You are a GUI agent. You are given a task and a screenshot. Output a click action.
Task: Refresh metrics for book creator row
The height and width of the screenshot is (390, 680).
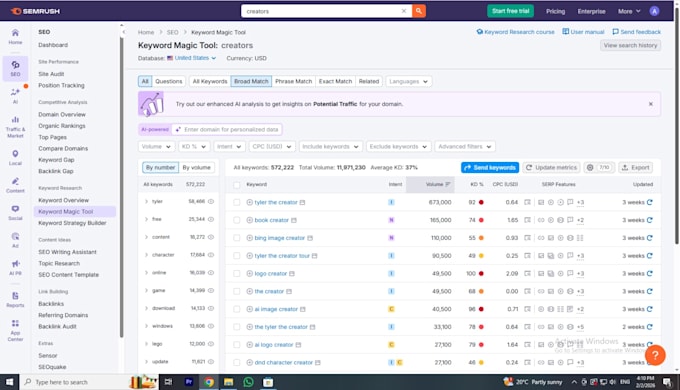[649, 220]
